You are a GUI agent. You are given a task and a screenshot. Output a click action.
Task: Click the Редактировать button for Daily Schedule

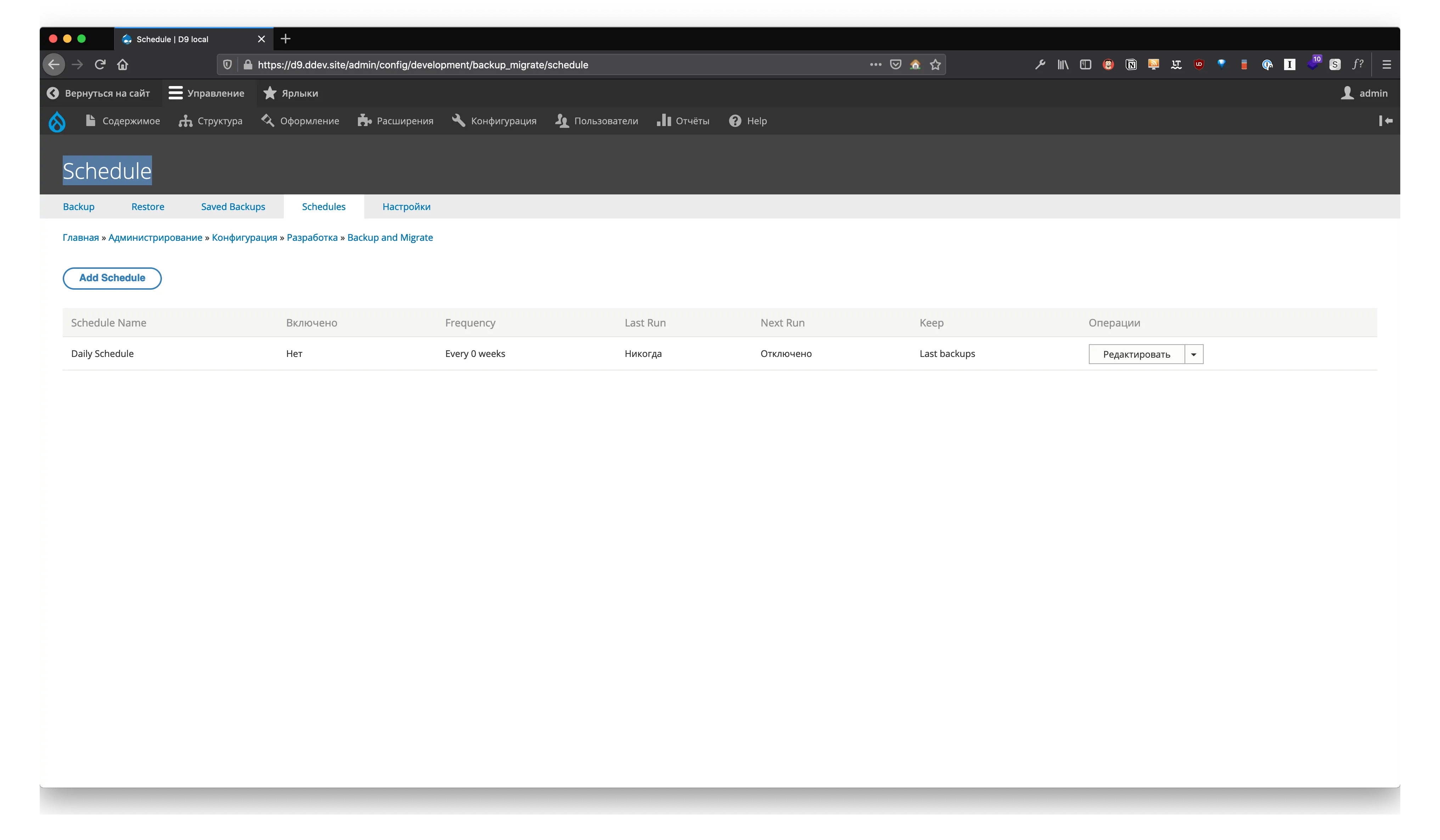click(1137, 354)
